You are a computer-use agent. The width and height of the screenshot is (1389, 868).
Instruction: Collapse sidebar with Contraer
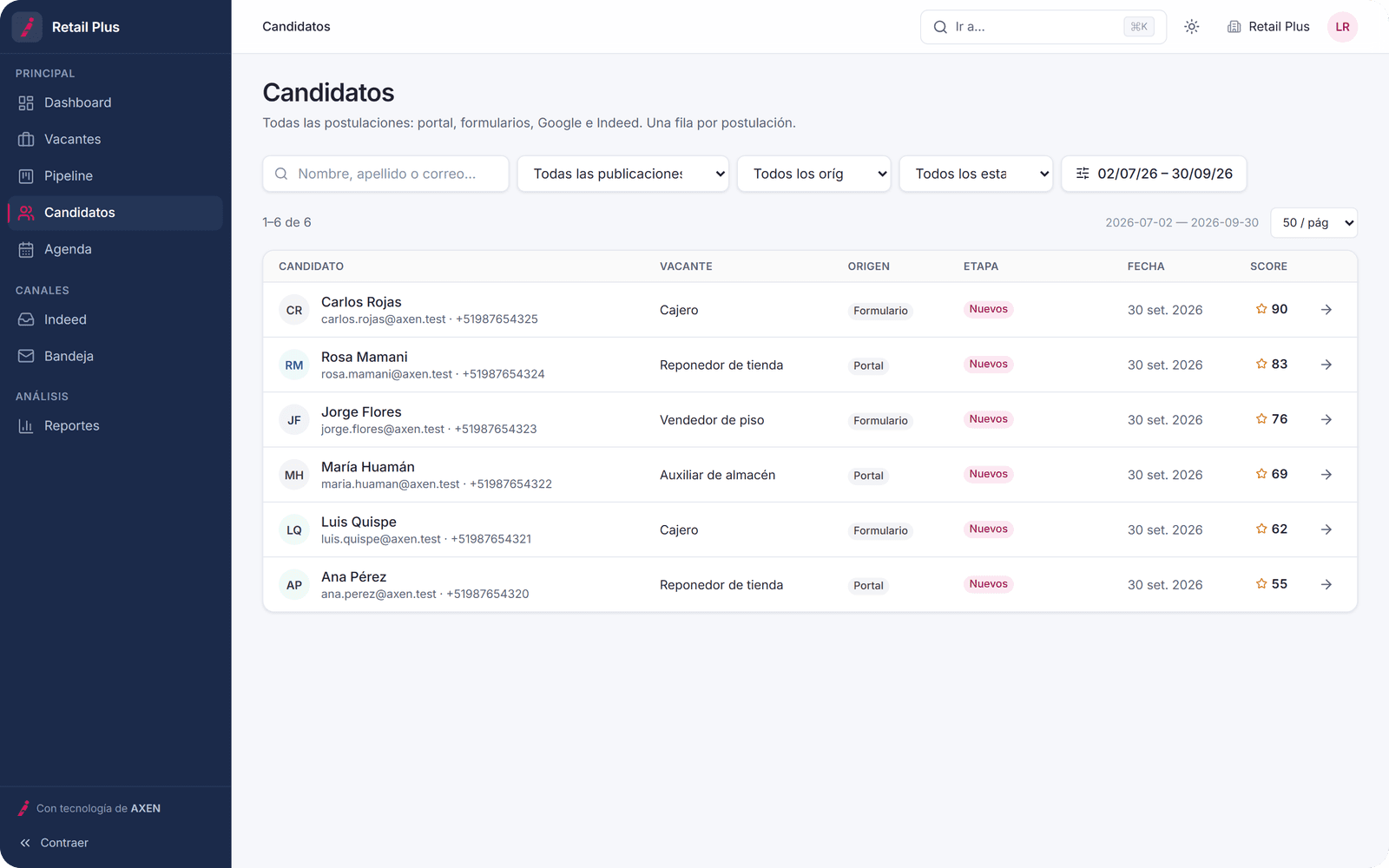tap(54, 843)
